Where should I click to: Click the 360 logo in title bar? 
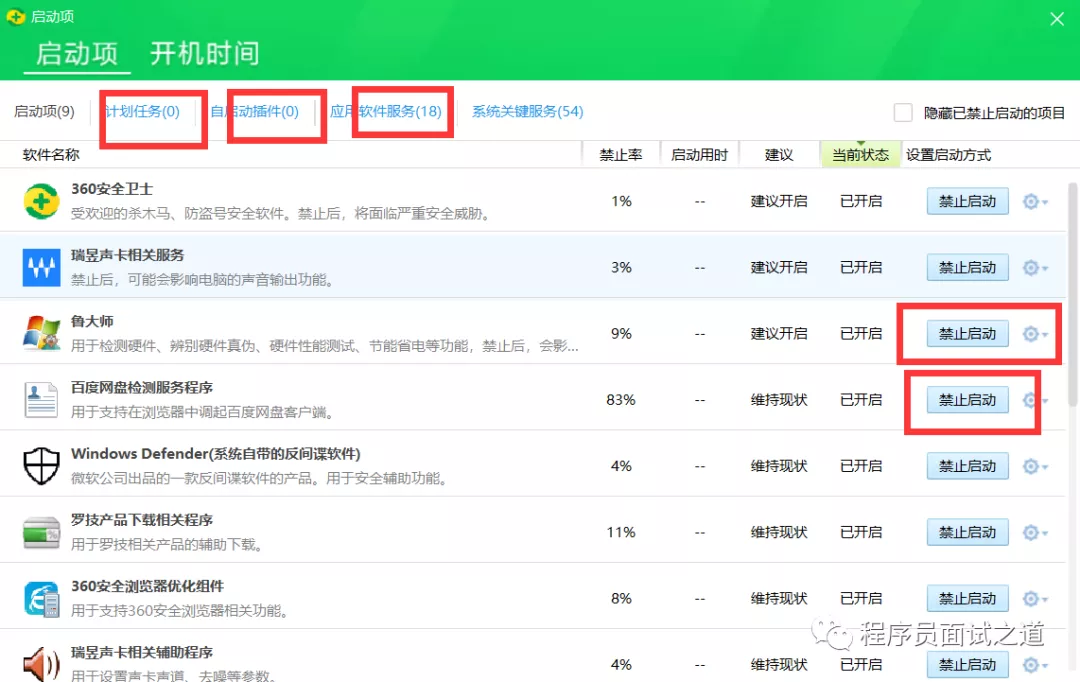pos(15,17)
